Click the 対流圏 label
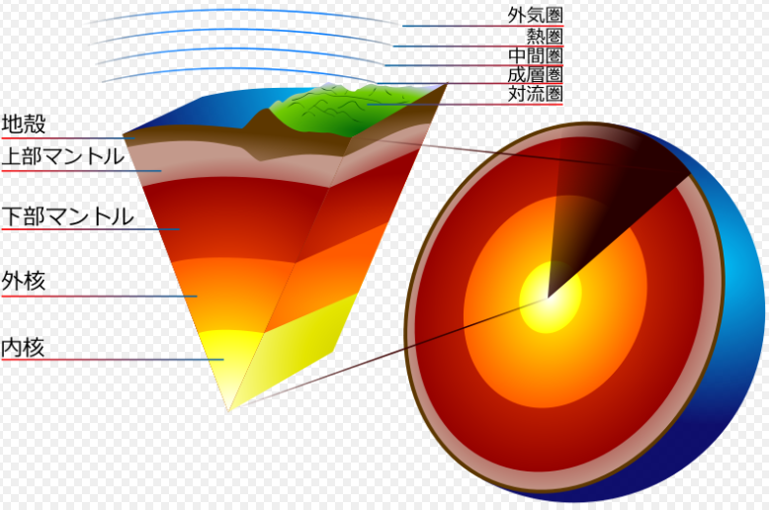 pyautogui.click(x=535, y=94)
